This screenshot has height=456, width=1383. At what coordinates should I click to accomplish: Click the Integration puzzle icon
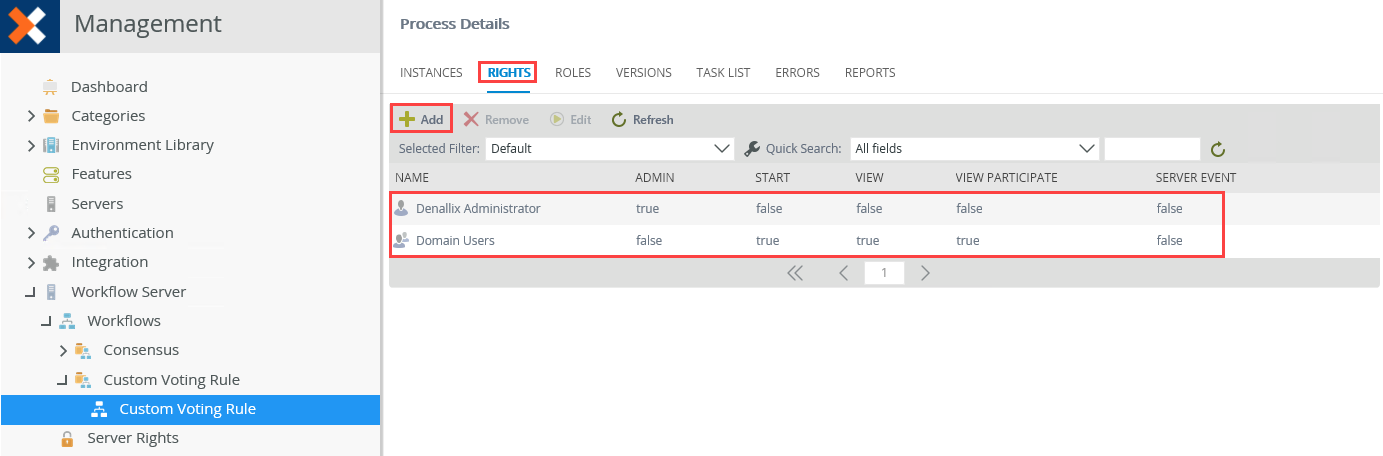(51, 262)
